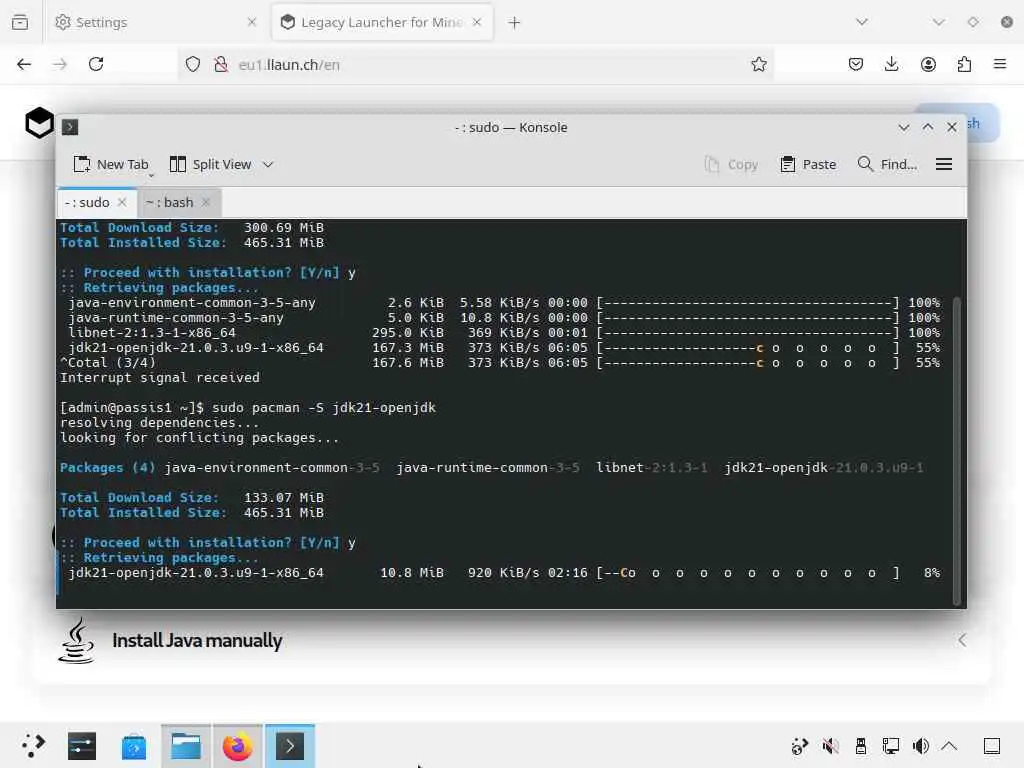Viewport: 1024px width, 768px height.
Task: Go forward in Firefox
Action: pos(60,64)
